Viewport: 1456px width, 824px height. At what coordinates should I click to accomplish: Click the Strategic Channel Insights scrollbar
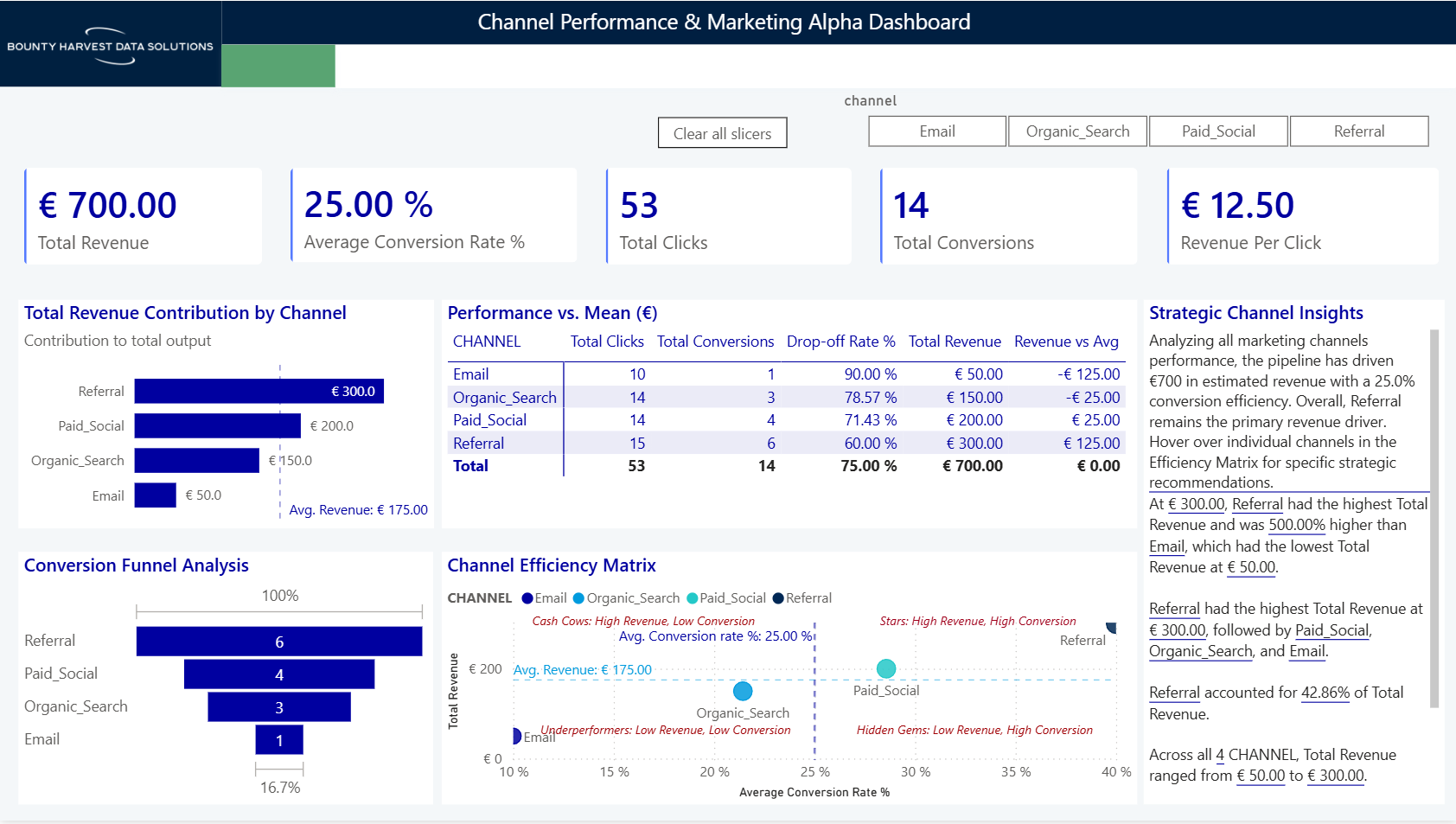tap(1434, 519)
